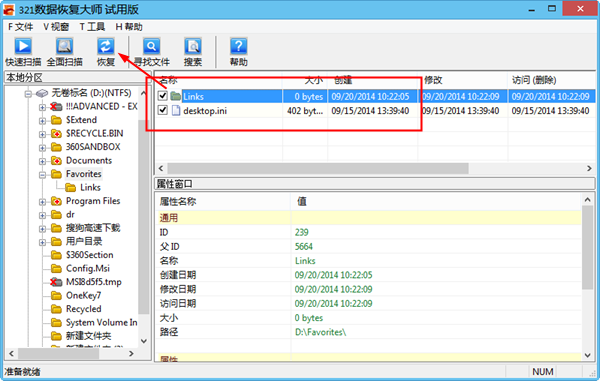This screenshot has height=381, width=600.
Task: Open the H 帮助 menu
Action: [129, 27]
